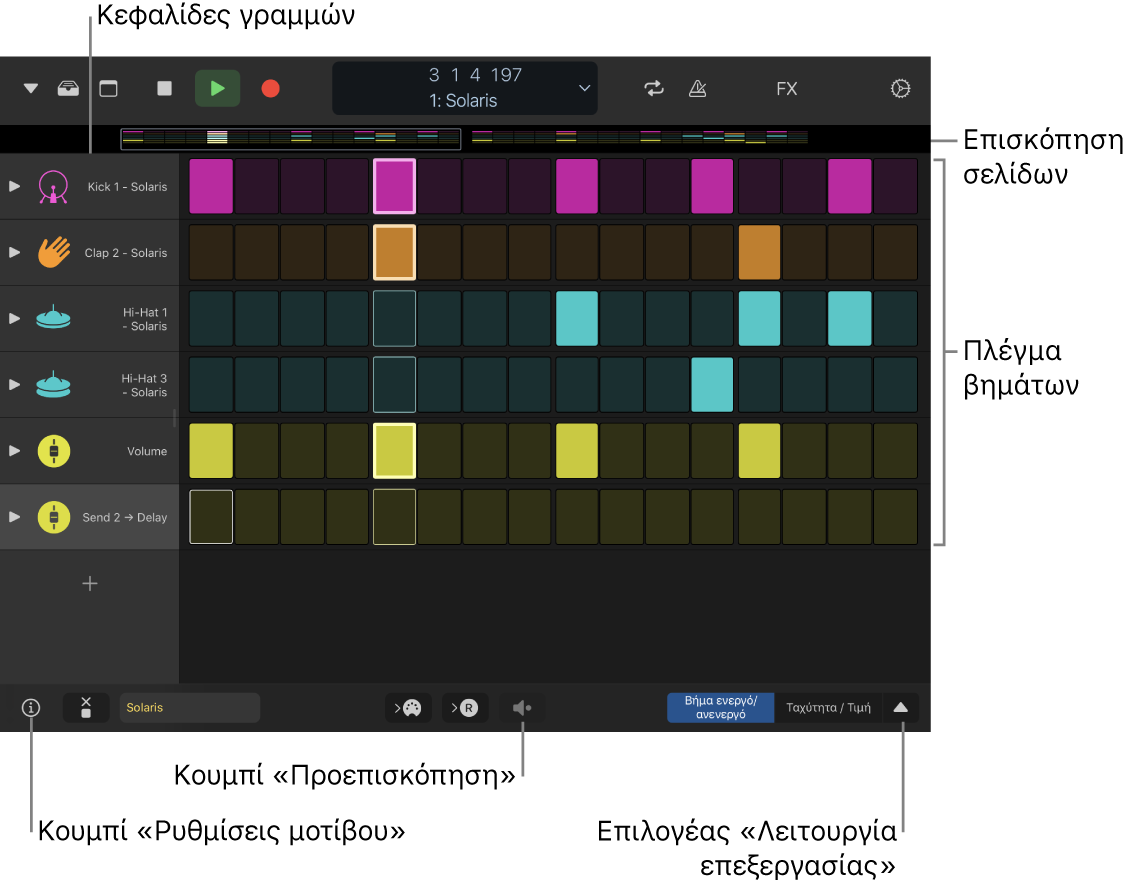1133x888 pixels.
Task: Toggle Kick 1 step 2 on
Action: 257,186
